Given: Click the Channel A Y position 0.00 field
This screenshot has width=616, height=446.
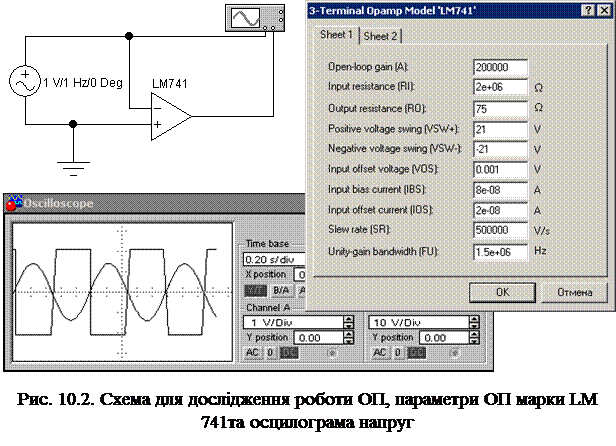Looking at the screenshot, I should [319, 338].
